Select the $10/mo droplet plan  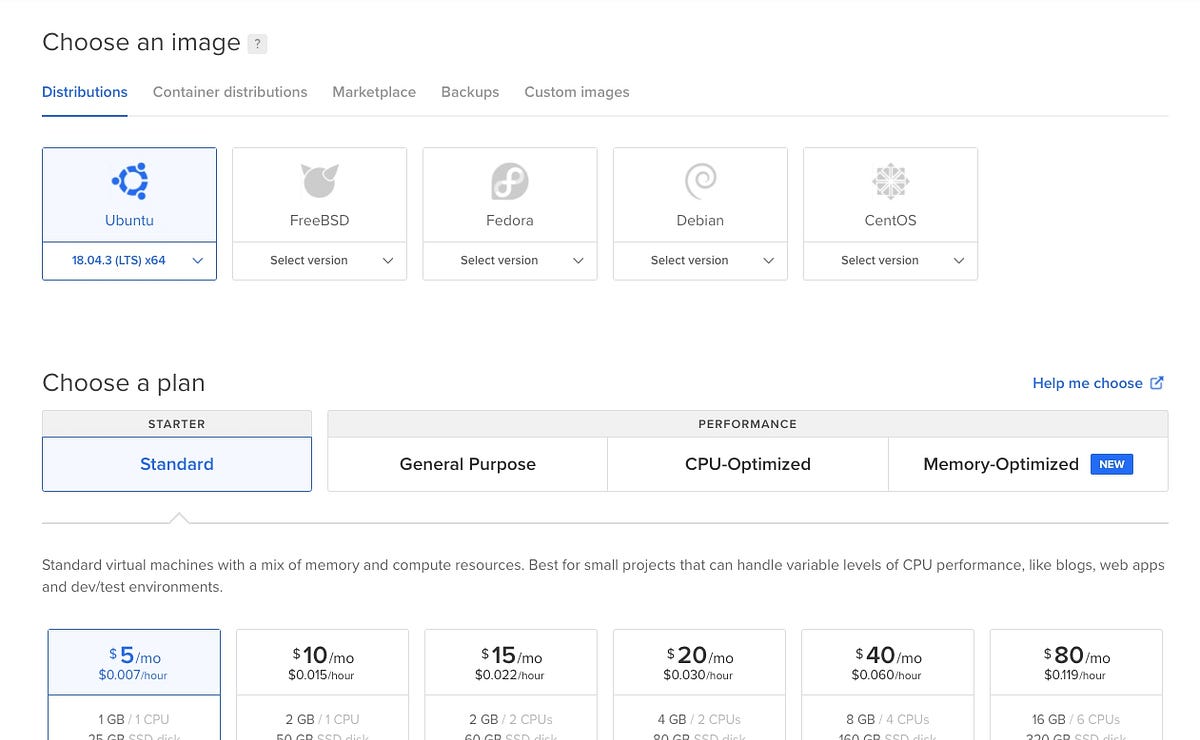[322, 660]
